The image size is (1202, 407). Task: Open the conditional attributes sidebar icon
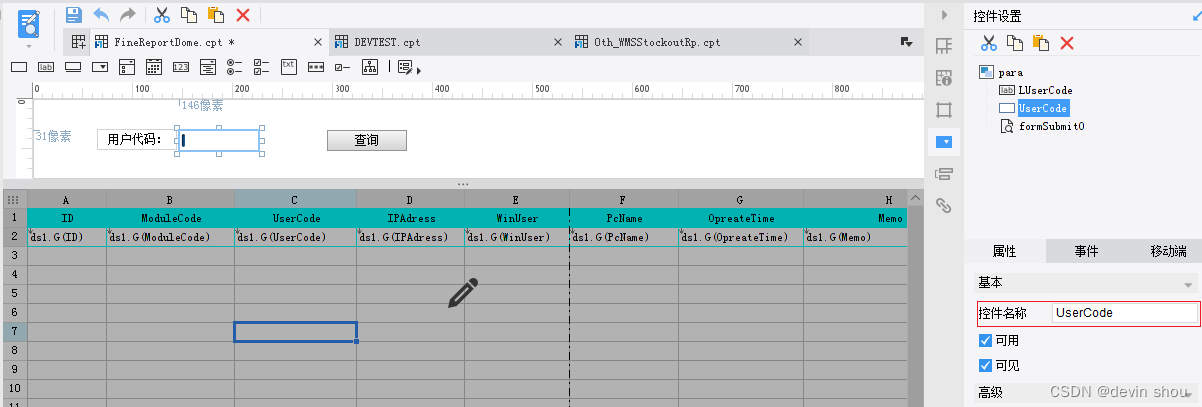pos(943,174)
